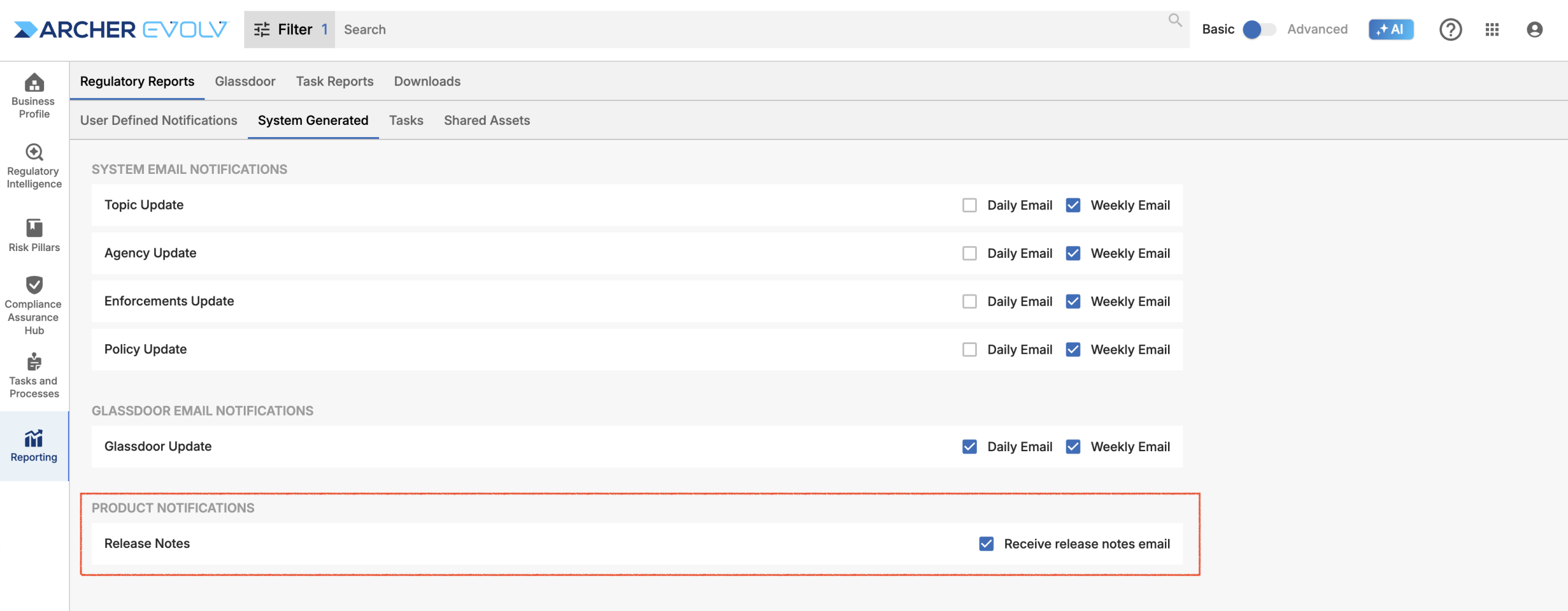This screenshot has height=611, width=1568.
Task: Enable Daily Email for Topic Update
Action: click(969, 205)
